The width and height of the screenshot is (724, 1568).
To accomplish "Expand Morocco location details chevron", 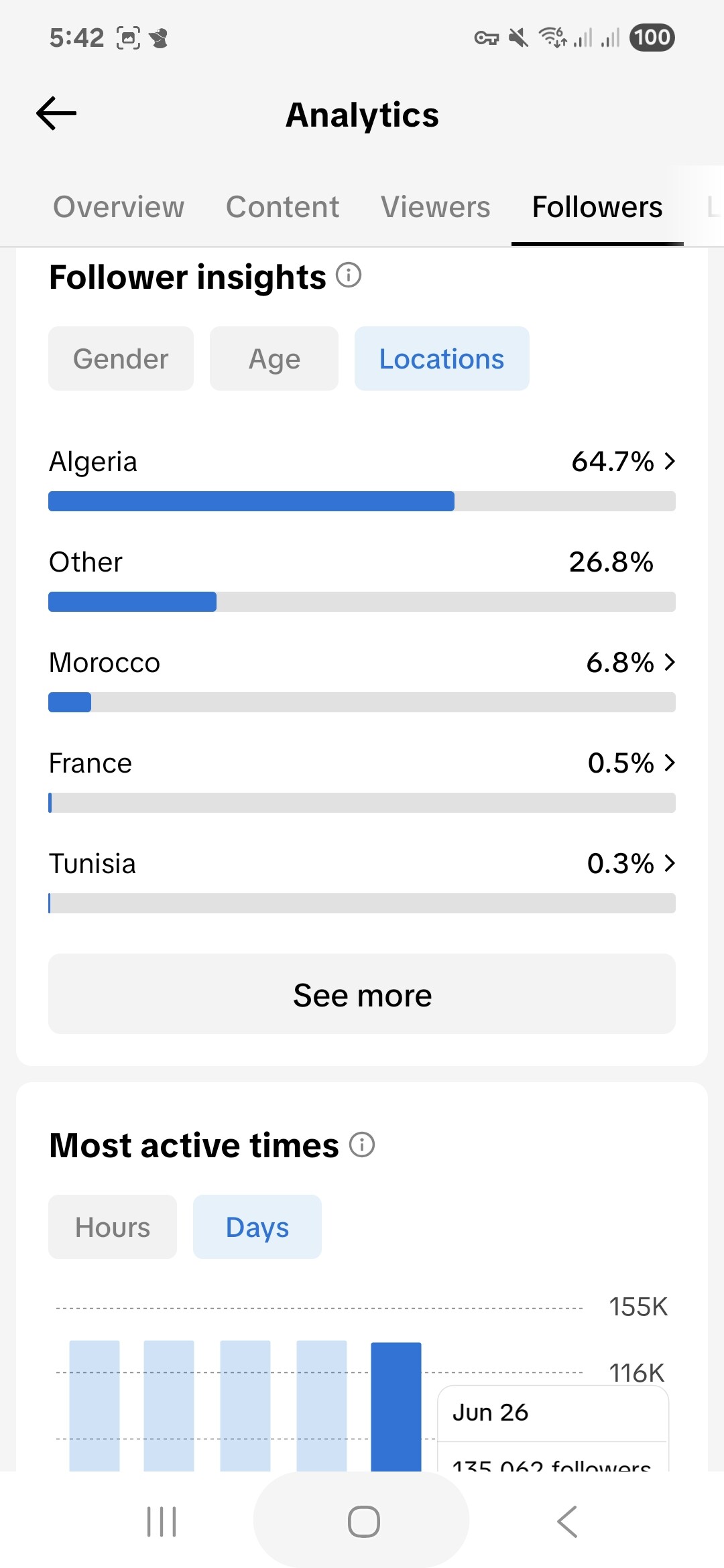I will [669, 662].
